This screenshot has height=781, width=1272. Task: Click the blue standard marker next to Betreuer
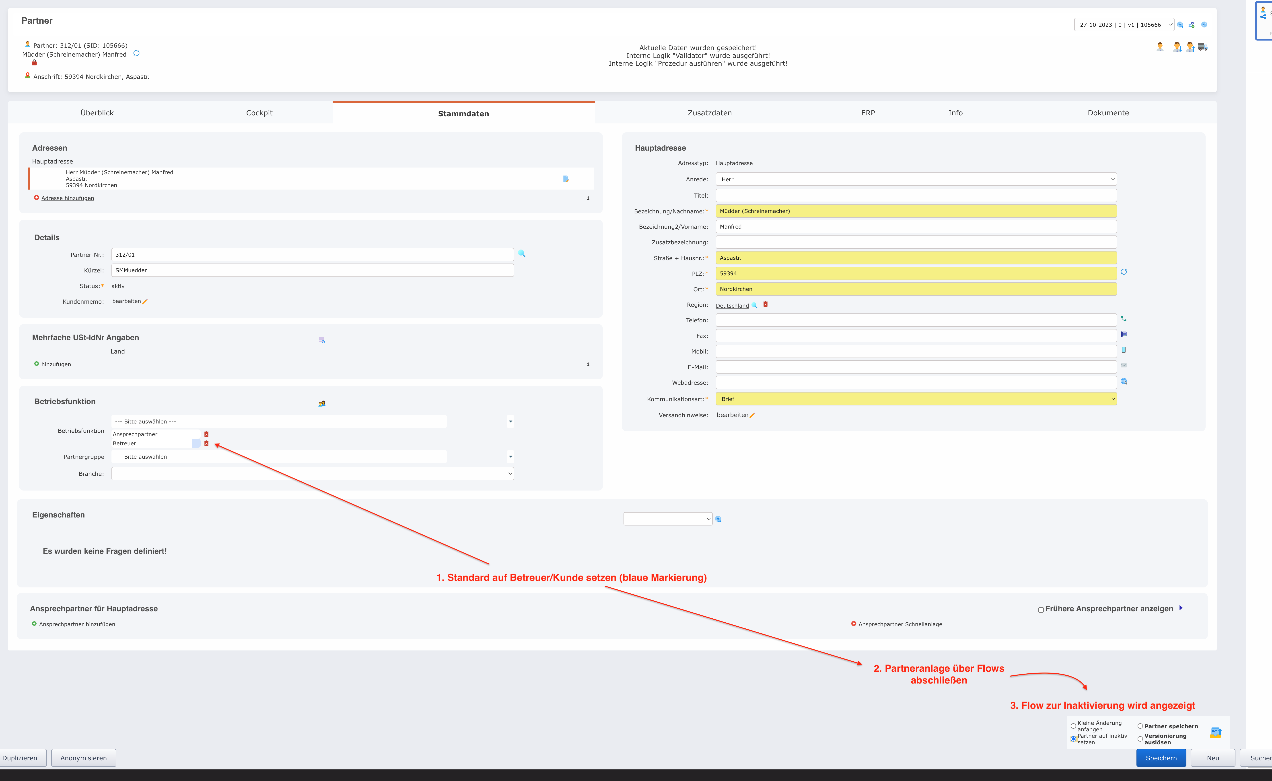196,443
